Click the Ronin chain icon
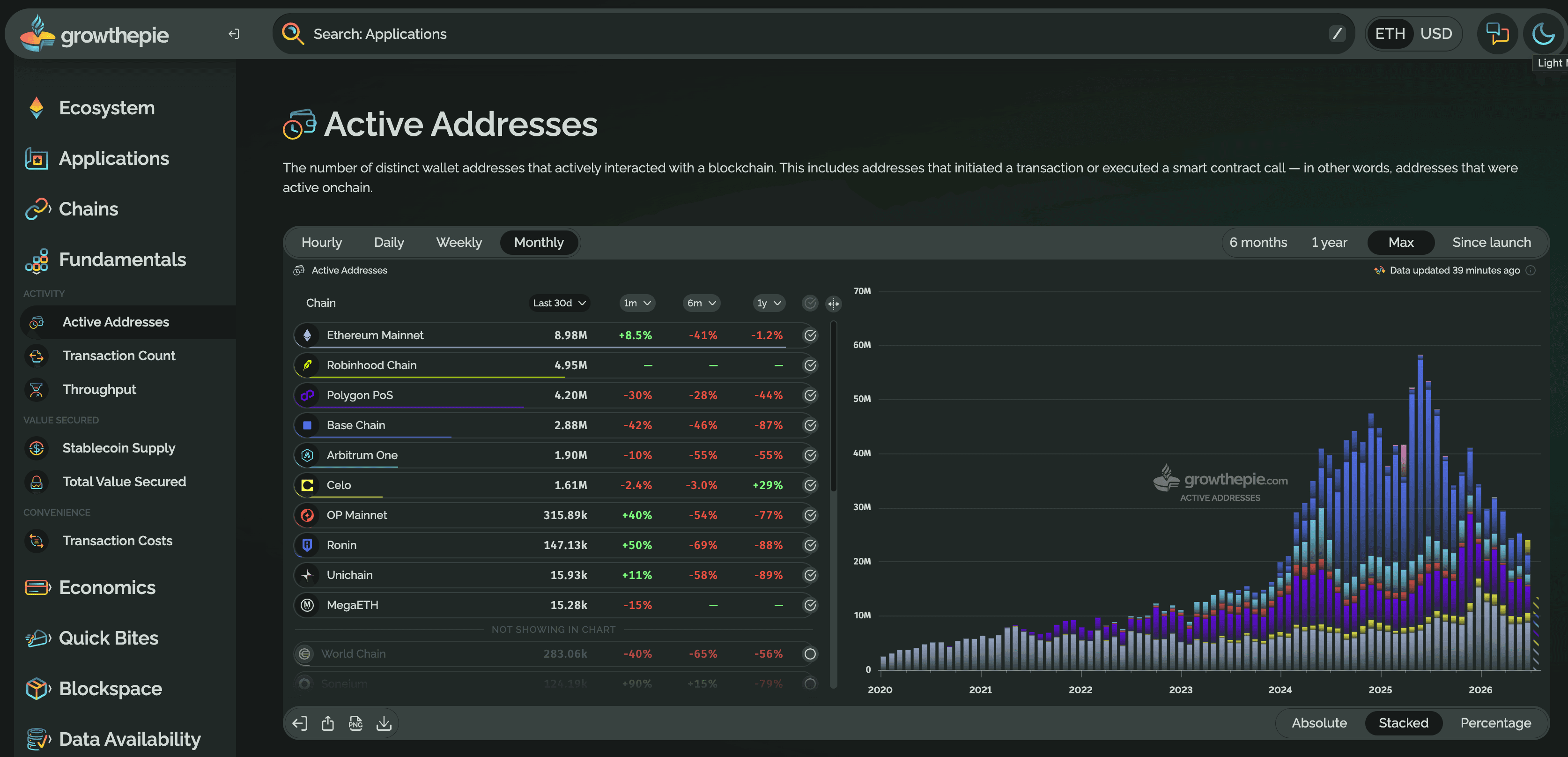Screen dimensions: 1568x757 point(307,545)
